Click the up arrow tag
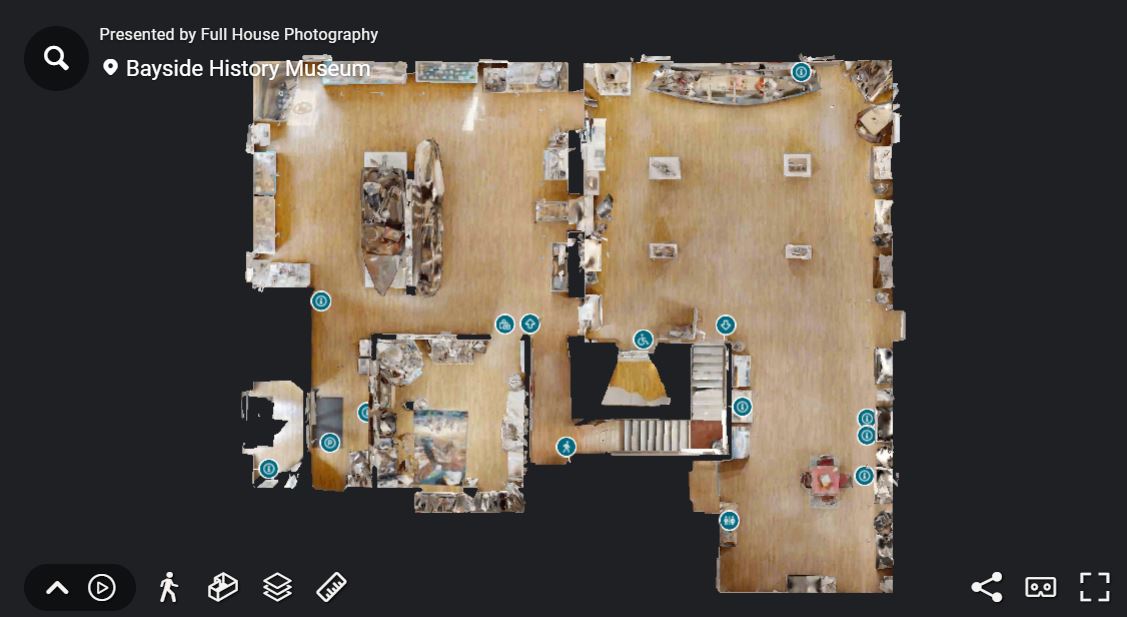Viewport: 1127px width, 617px height. point(530,324)
